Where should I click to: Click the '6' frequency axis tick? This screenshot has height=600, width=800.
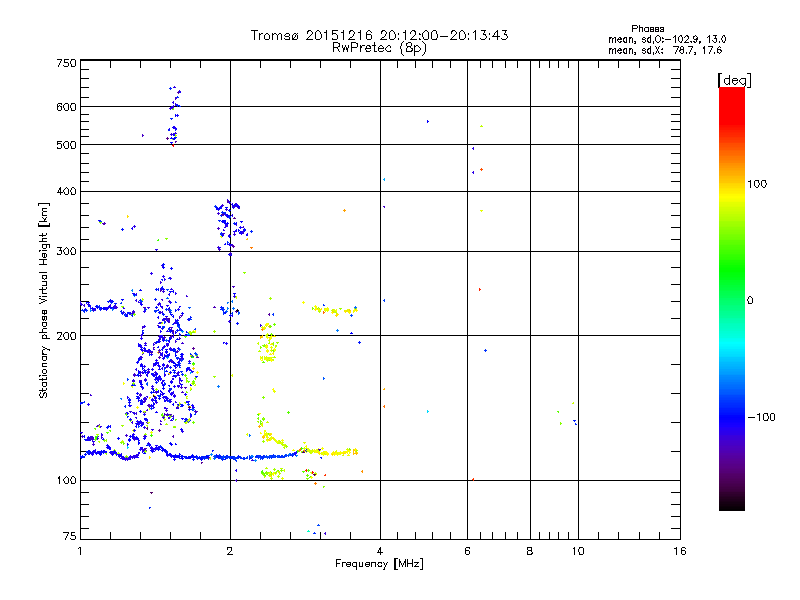tap(467, 551)
